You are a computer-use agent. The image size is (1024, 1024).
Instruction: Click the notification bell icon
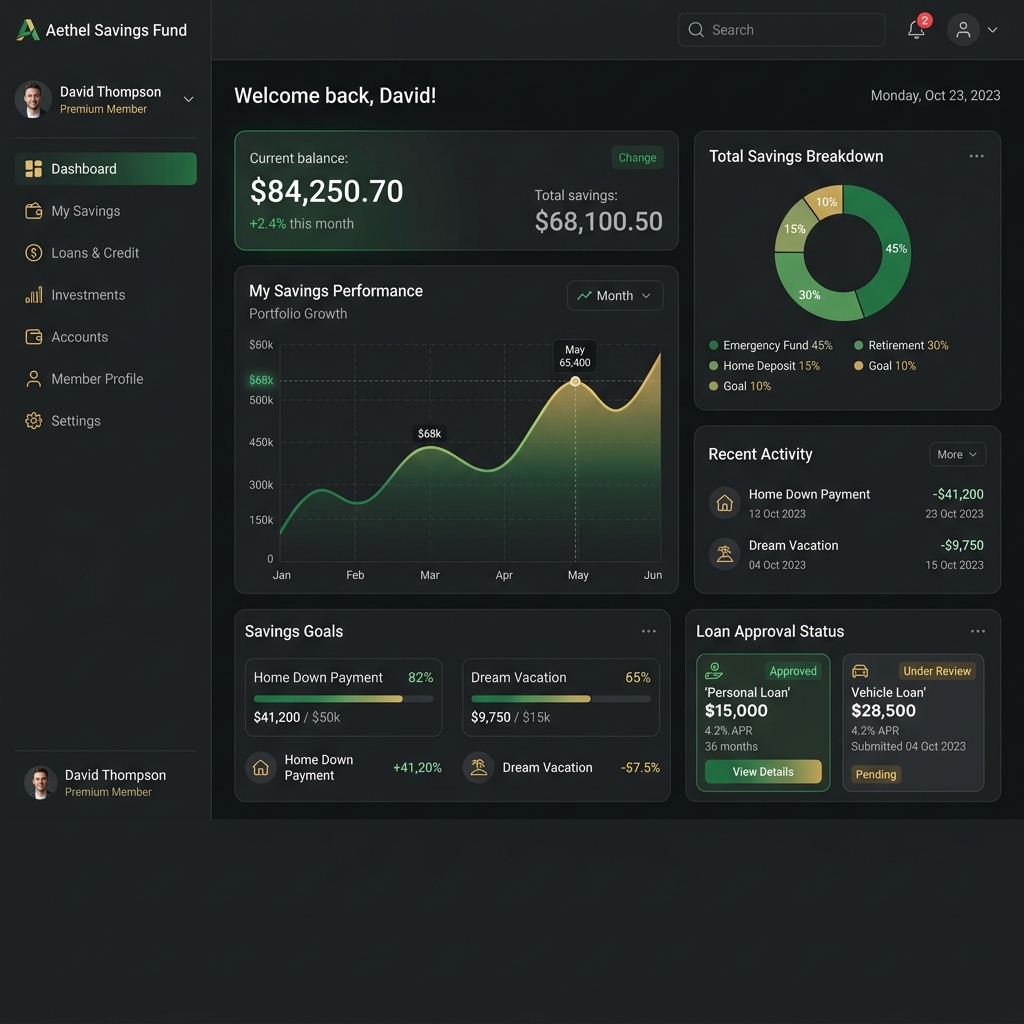(916, 30)
